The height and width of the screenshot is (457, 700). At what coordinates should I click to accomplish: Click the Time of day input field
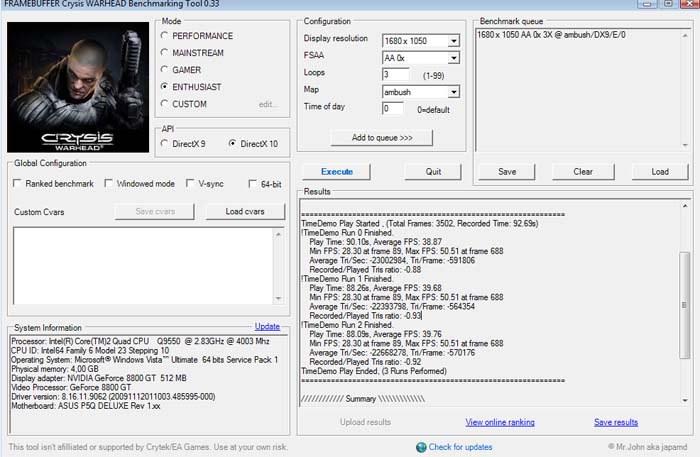393,108
